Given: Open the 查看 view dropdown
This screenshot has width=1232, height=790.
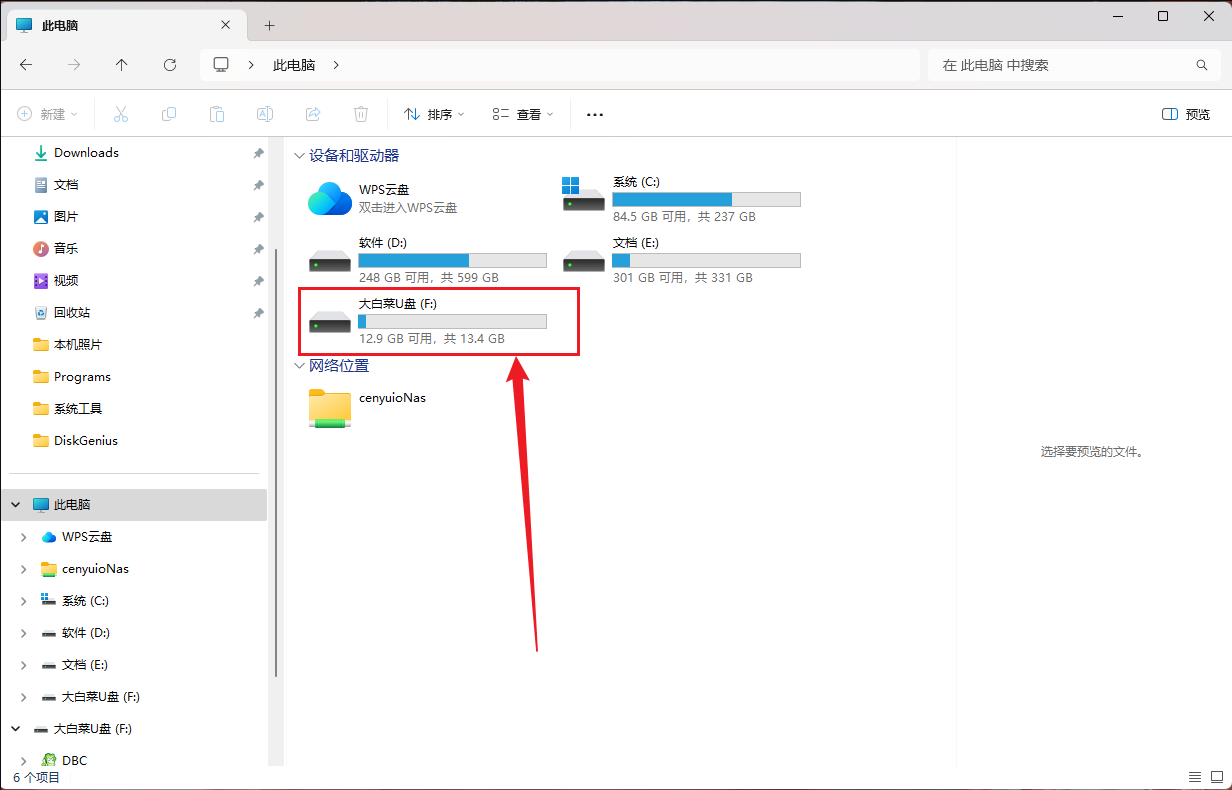Looking at the screenshot, I should (523, 114).
